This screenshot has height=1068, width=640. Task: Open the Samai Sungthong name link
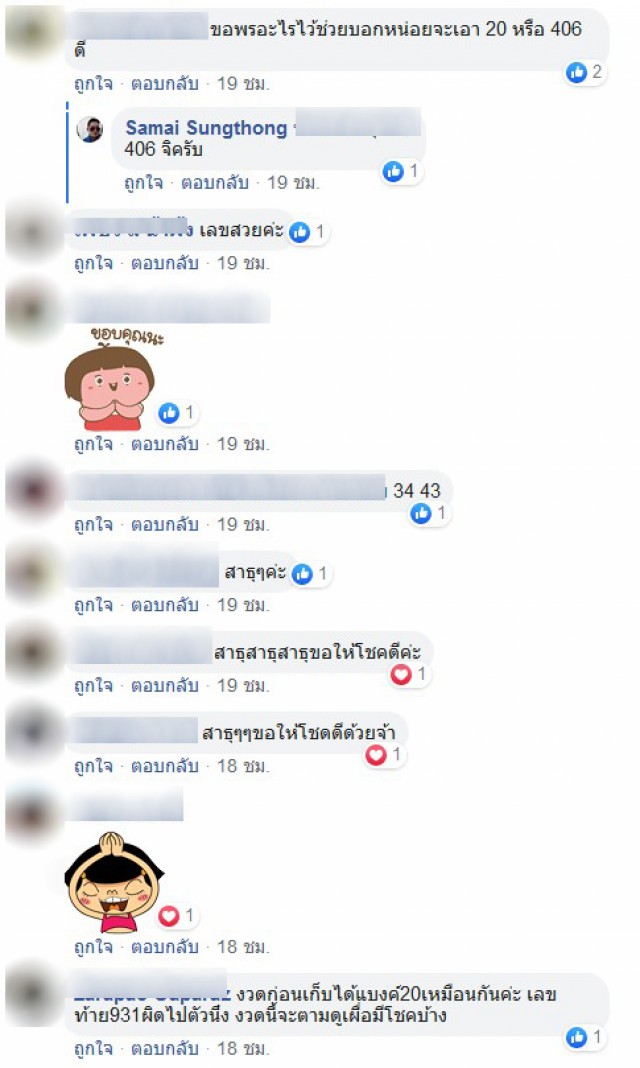pos(206,127)
